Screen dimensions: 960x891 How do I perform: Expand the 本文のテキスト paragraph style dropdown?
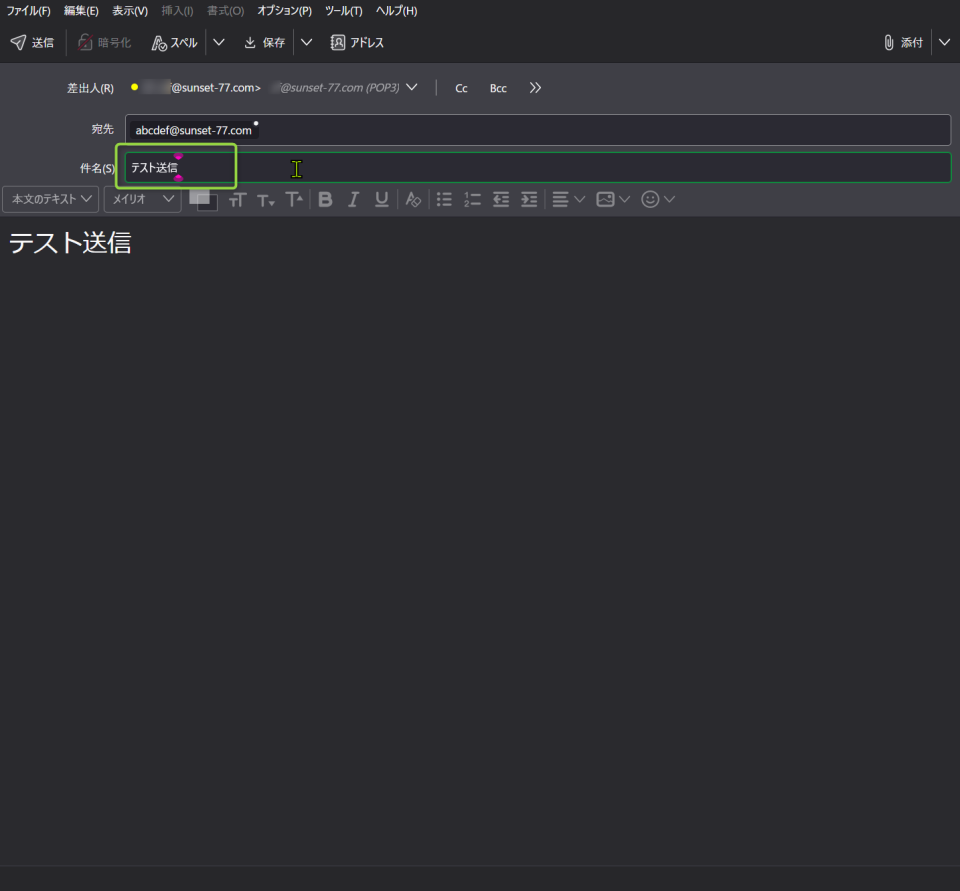(x=51, y=199)
